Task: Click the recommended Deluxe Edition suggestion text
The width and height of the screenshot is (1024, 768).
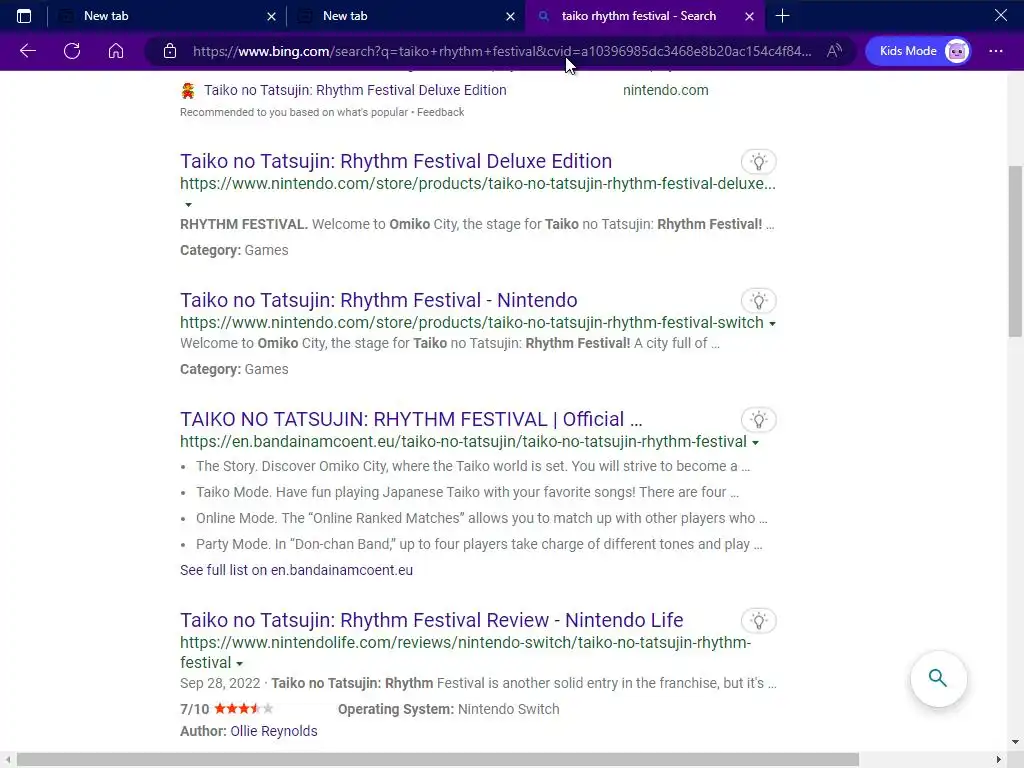Action: pyautogui.click(x=355, y=90)
